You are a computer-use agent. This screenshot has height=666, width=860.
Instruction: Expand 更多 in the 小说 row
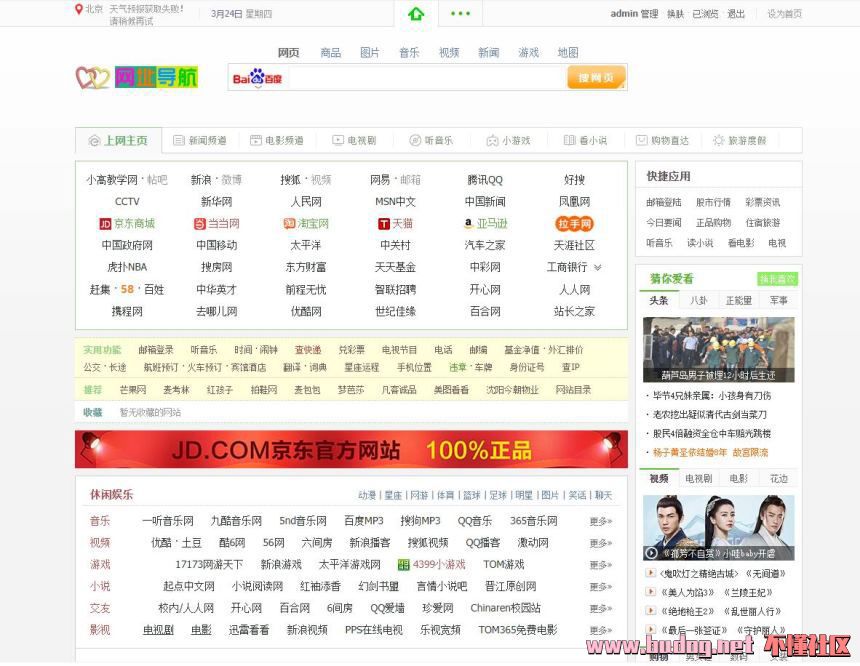click(601, 586)
